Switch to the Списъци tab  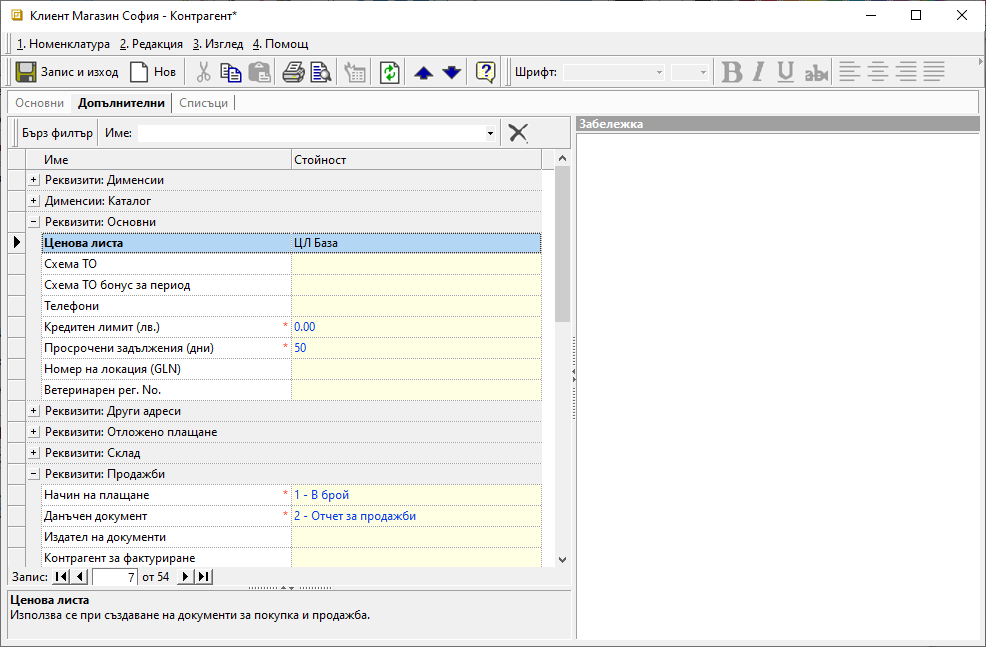[203, 103]
